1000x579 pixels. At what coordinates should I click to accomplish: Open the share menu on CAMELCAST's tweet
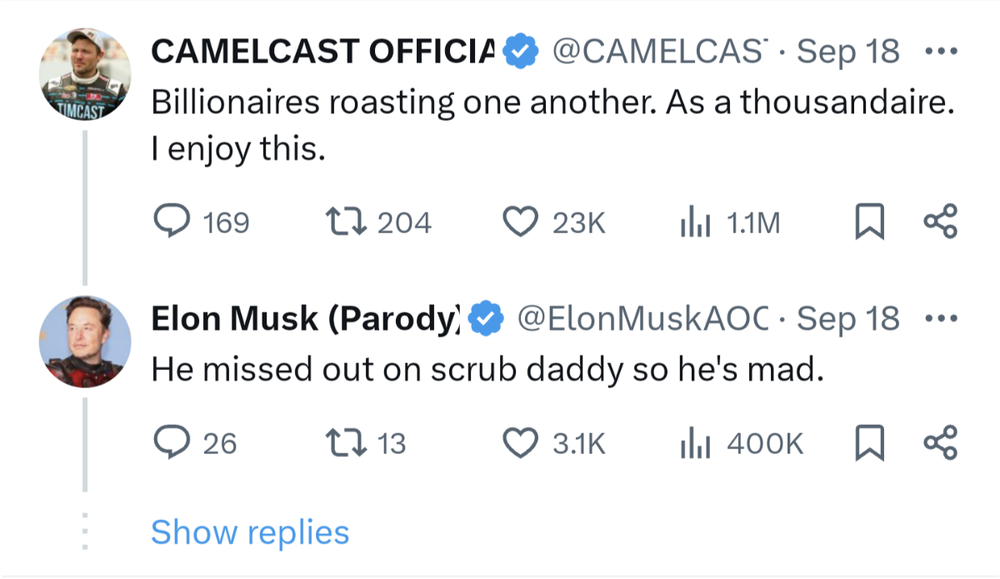(940, 222)
